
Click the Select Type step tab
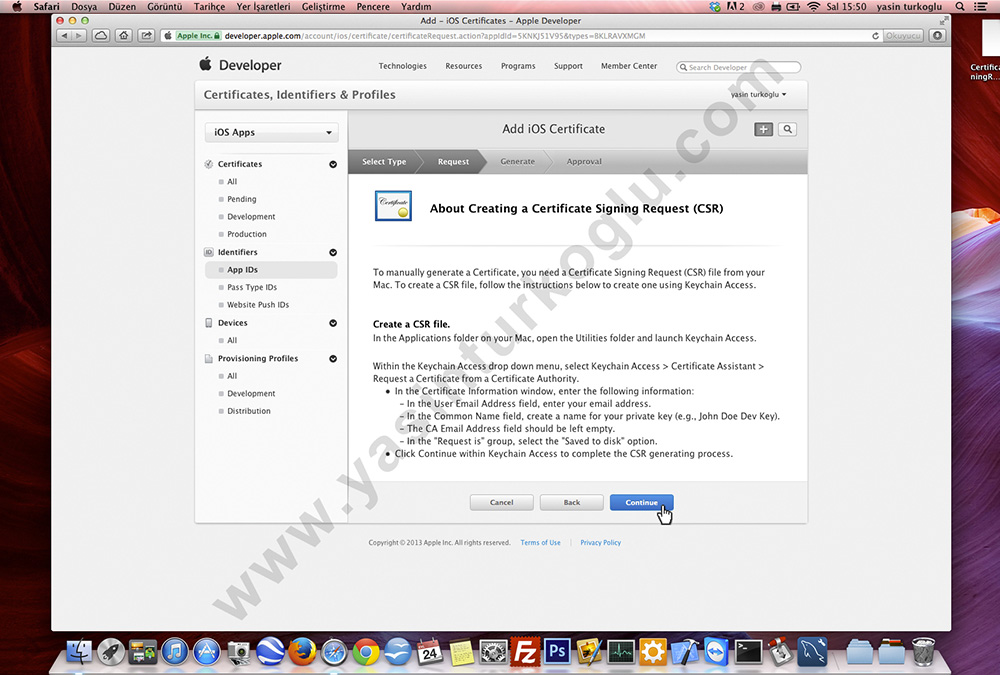click(x=384, y=161)
